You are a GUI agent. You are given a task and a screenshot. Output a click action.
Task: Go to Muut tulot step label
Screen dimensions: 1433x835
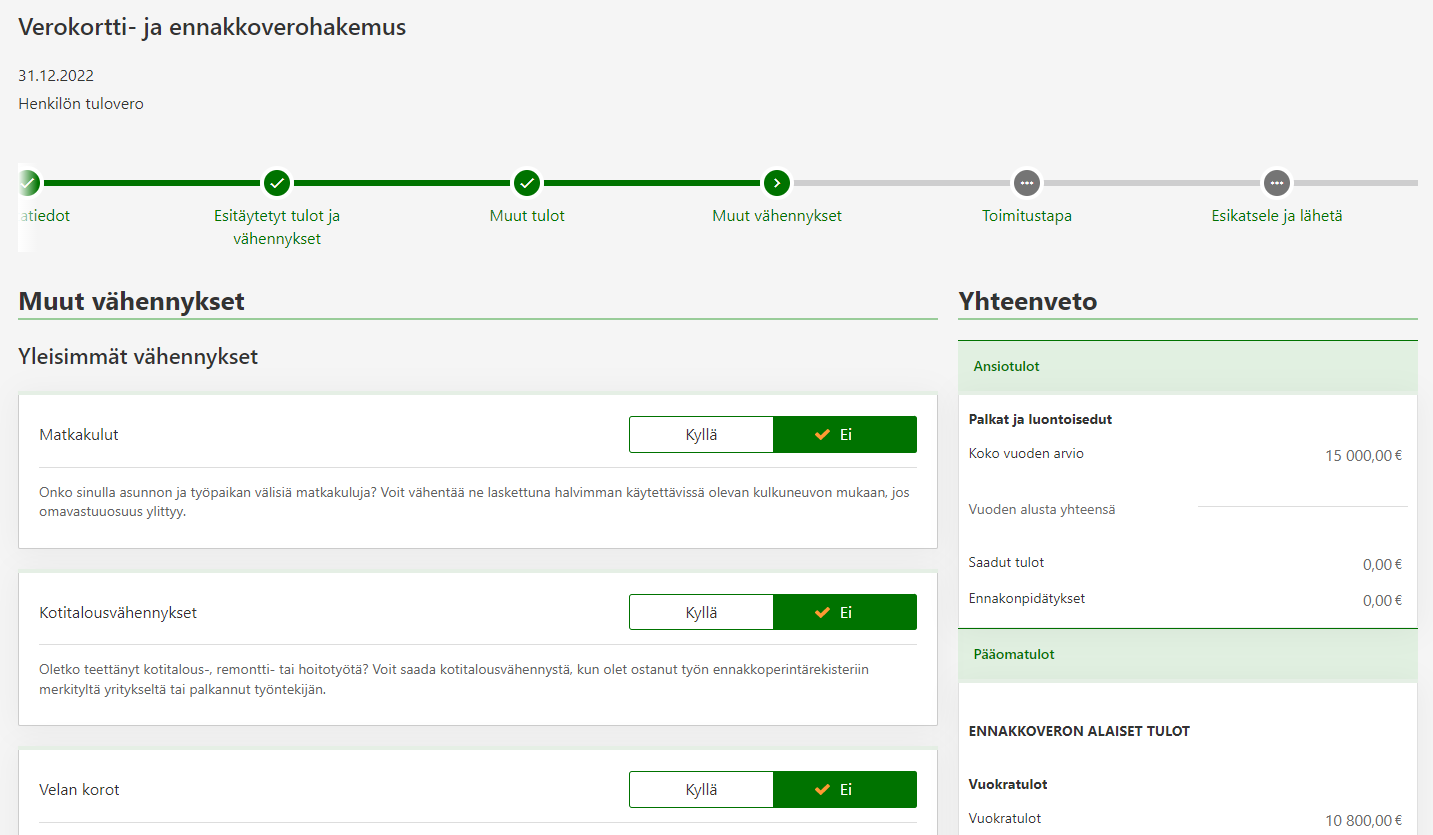pyautogui.click(x=527, y=216)
